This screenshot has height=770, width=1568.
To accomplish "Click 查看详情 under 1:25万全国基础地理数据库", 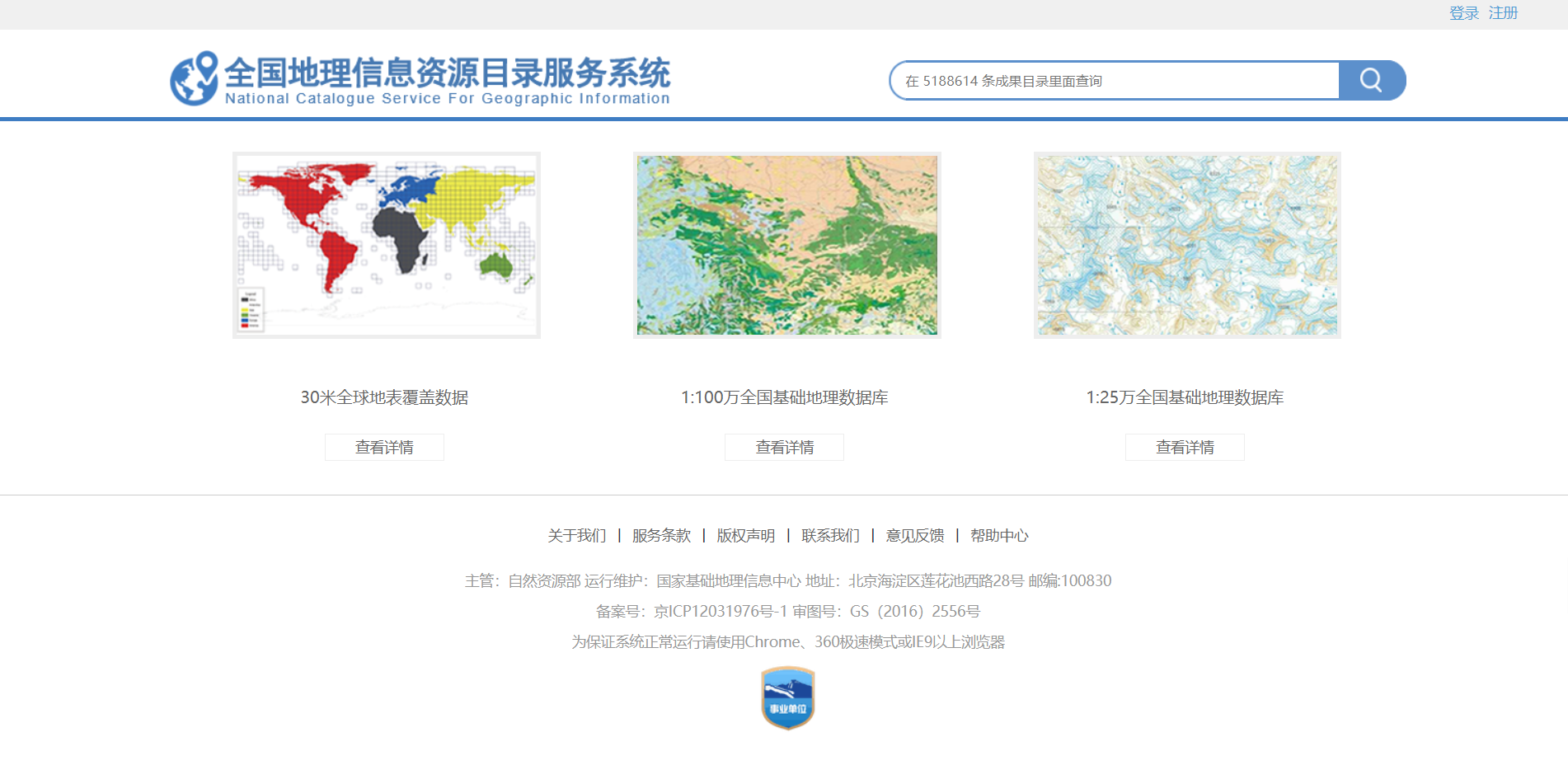I will tap(1185, 447).
